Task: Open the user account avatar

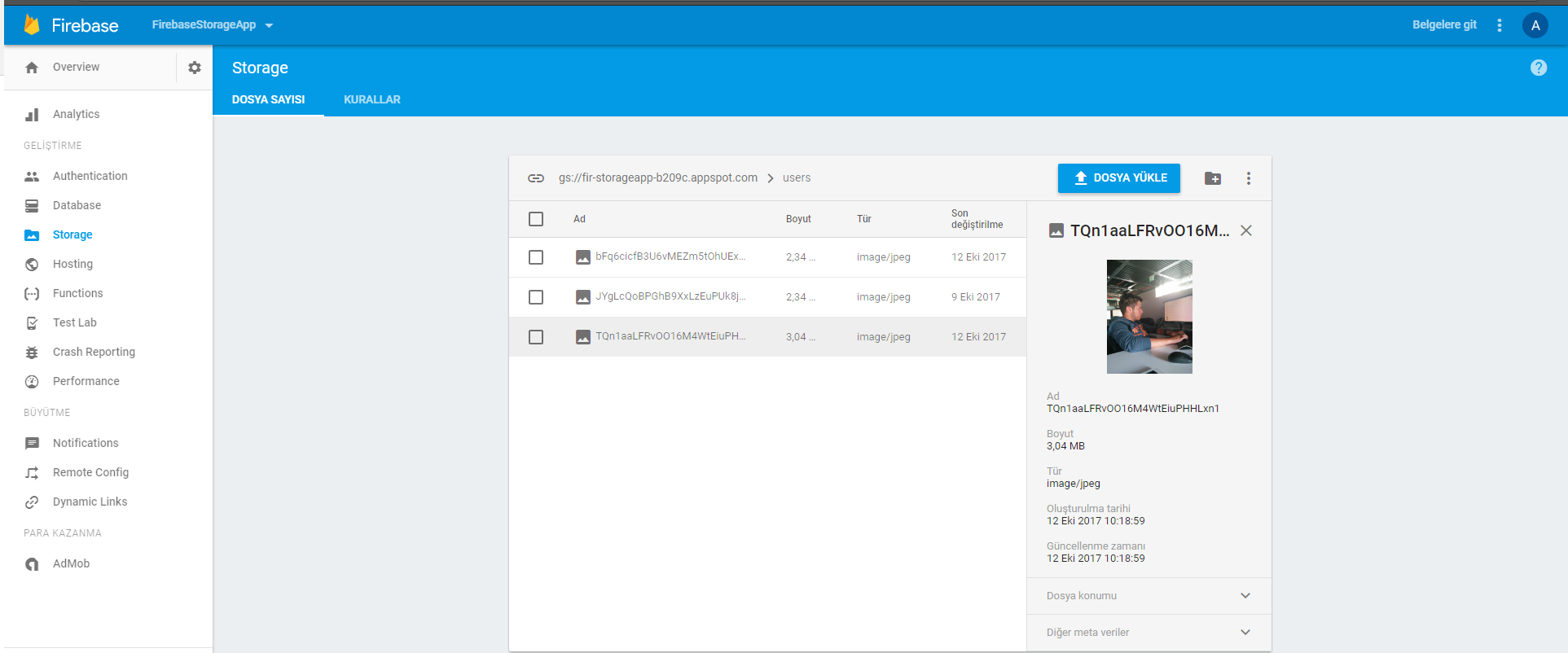Action: tap(1535, 25)
